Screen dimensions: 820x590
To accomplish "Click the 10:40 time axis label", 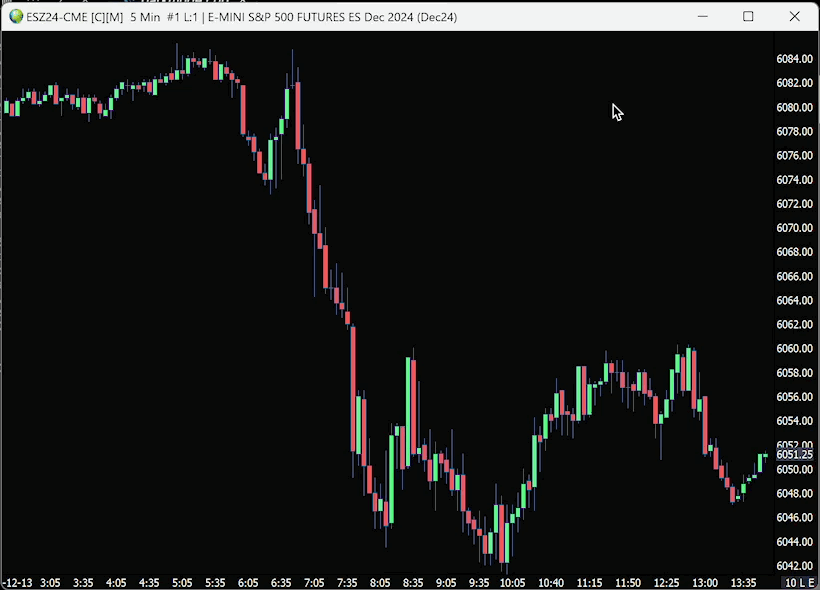I will 551,583.
